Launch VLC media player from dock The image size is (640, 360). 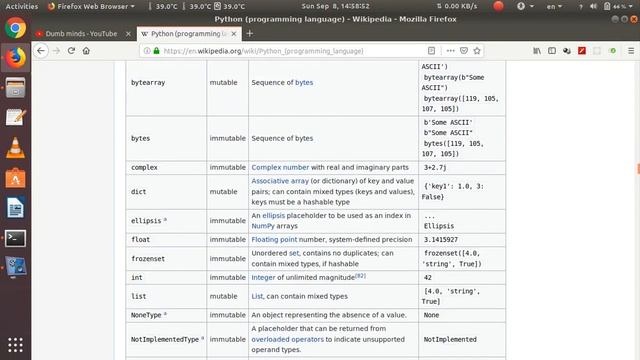pyautogui.click(x=16, y=148)
